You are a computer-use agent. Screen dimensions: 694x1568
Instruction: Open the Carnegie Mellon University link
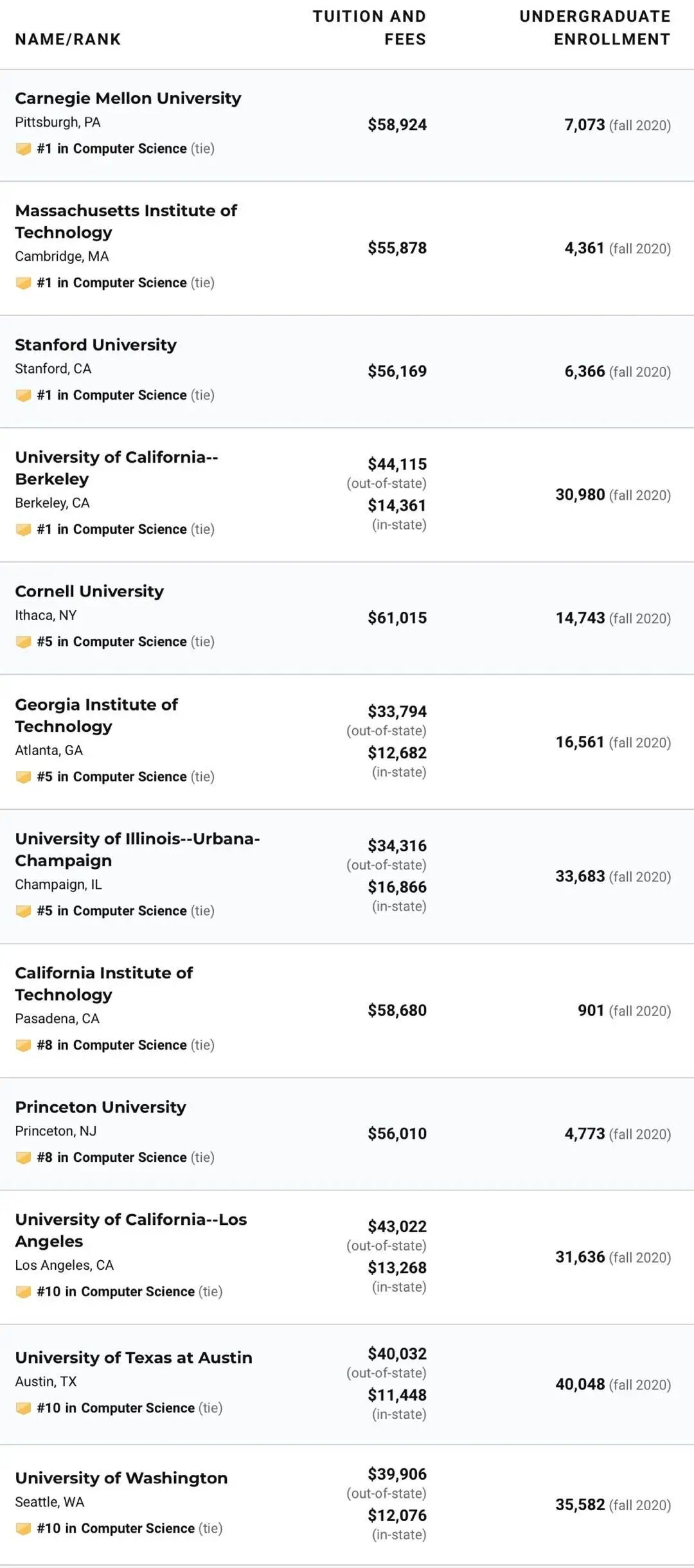pyautogui.click(x=128, y=98)
